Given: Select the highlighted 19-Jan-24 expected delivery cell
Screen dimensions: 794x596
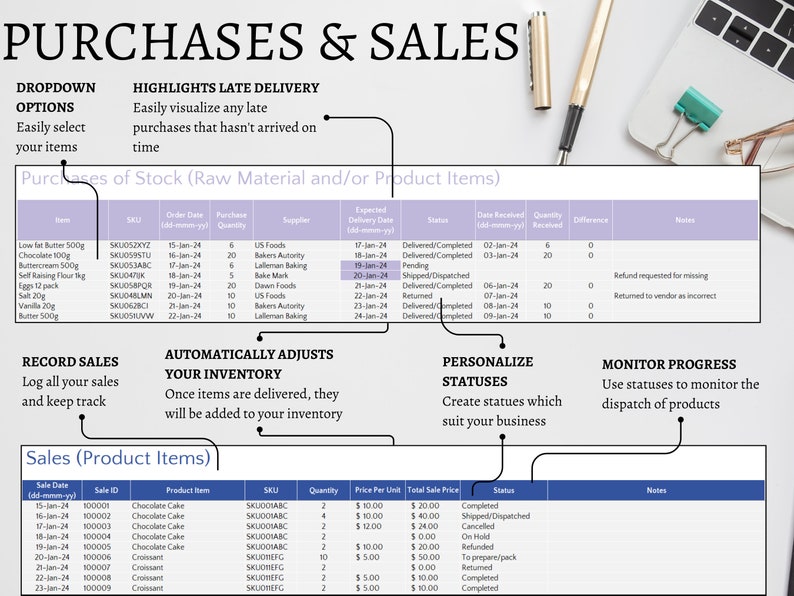Looking at the screenshot, I should click(371, 265).
